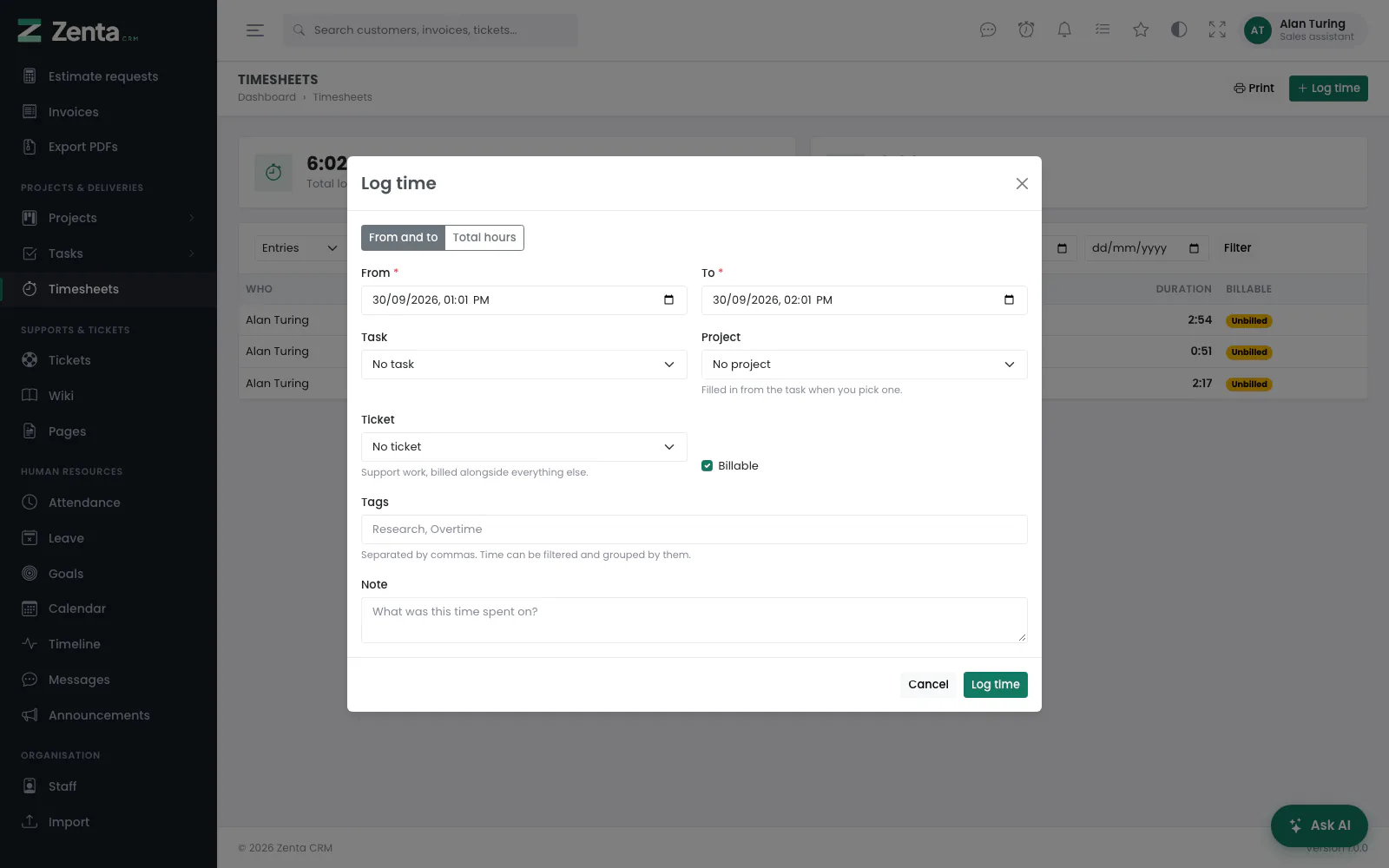This screenshot has height=868, width=1389.
Task: Toggle the sidebar hamburger menu icon
Action: click(255, 30)
